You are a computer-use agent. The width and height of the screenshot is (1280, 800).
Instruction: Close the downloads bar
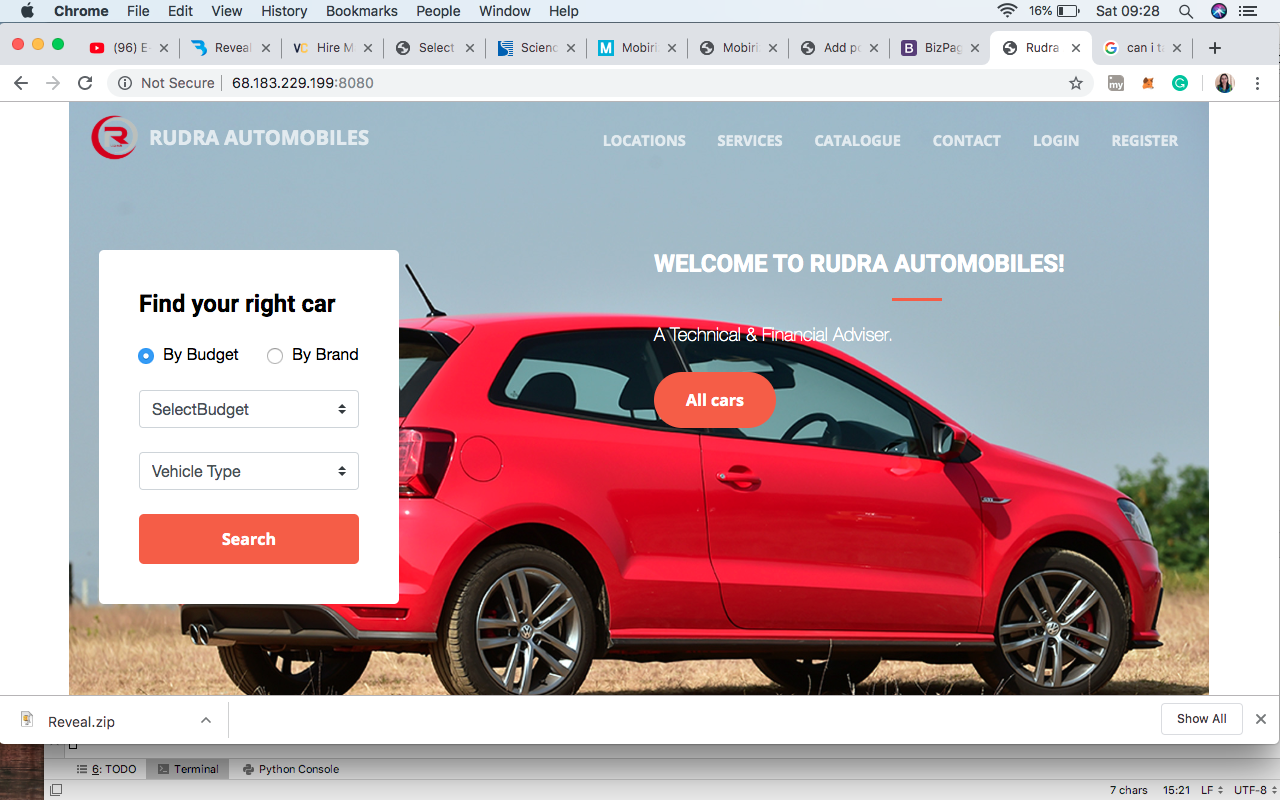(1261, 719)
